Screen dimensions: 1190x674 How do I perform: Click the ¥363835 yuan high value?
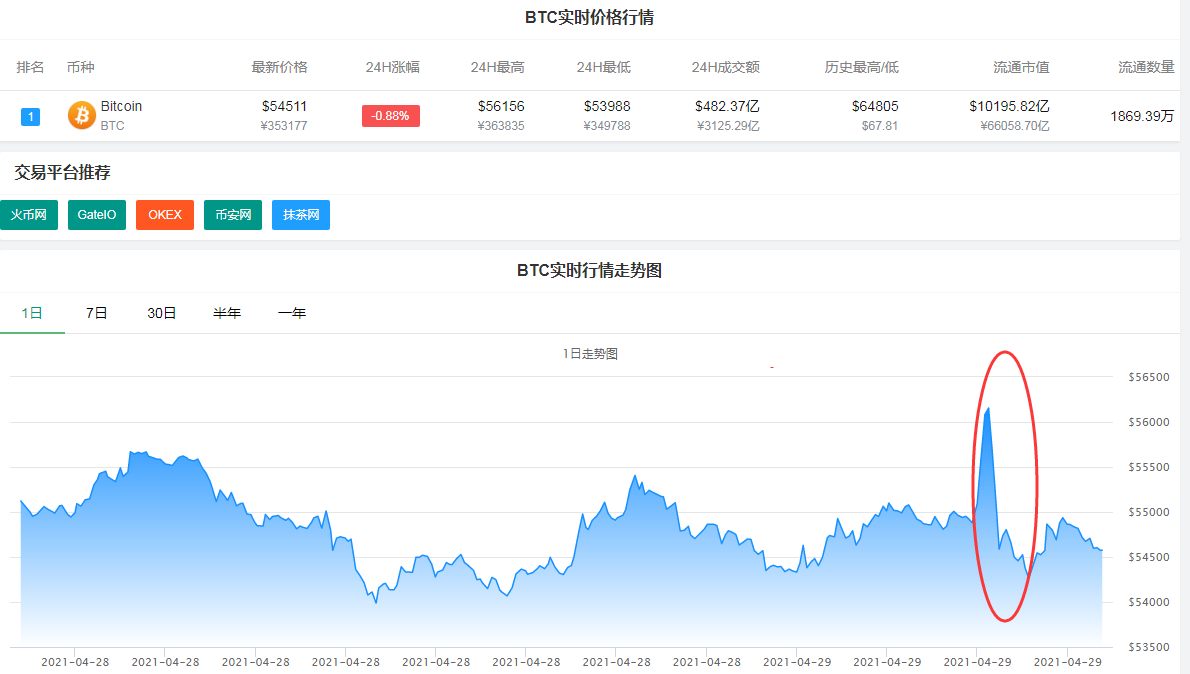[x=501, y=126]
